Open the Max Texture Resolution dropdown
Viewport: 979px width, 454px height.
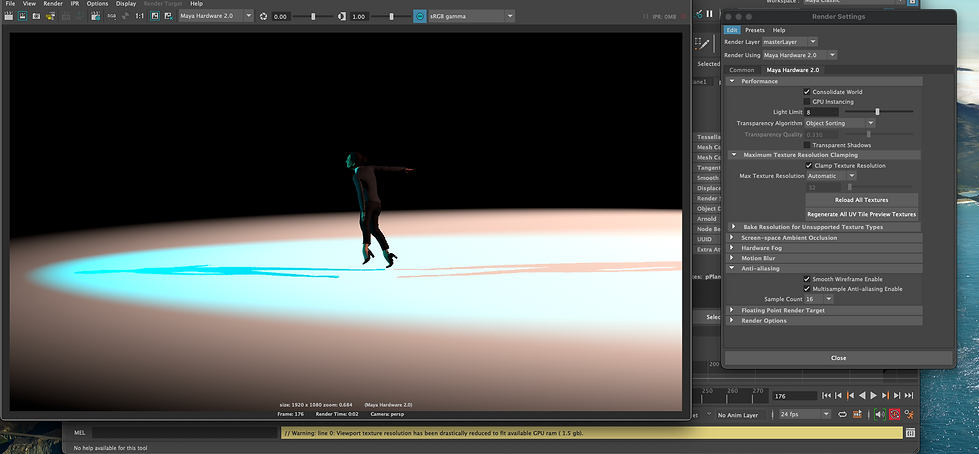(831, 176)
